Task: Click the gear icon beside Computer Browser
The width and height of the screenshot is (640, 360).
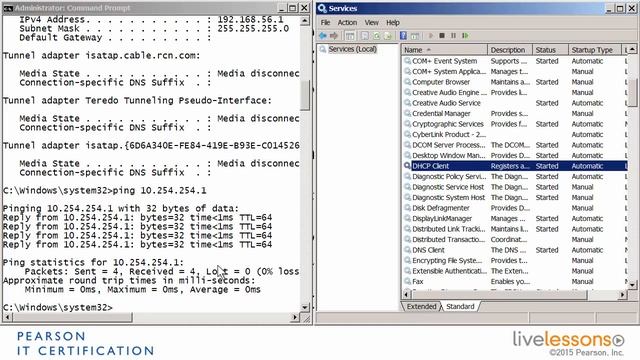Action: (407, 82)
